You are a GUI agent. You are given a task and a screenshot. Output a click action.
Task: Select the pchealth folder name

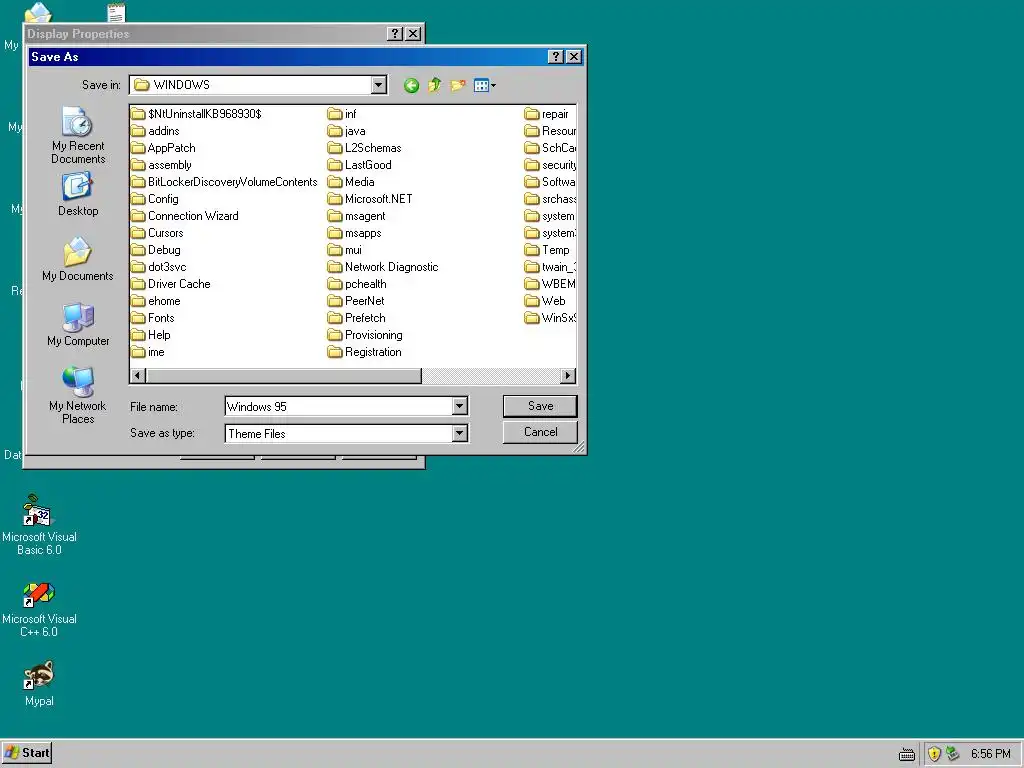point(366,283)
